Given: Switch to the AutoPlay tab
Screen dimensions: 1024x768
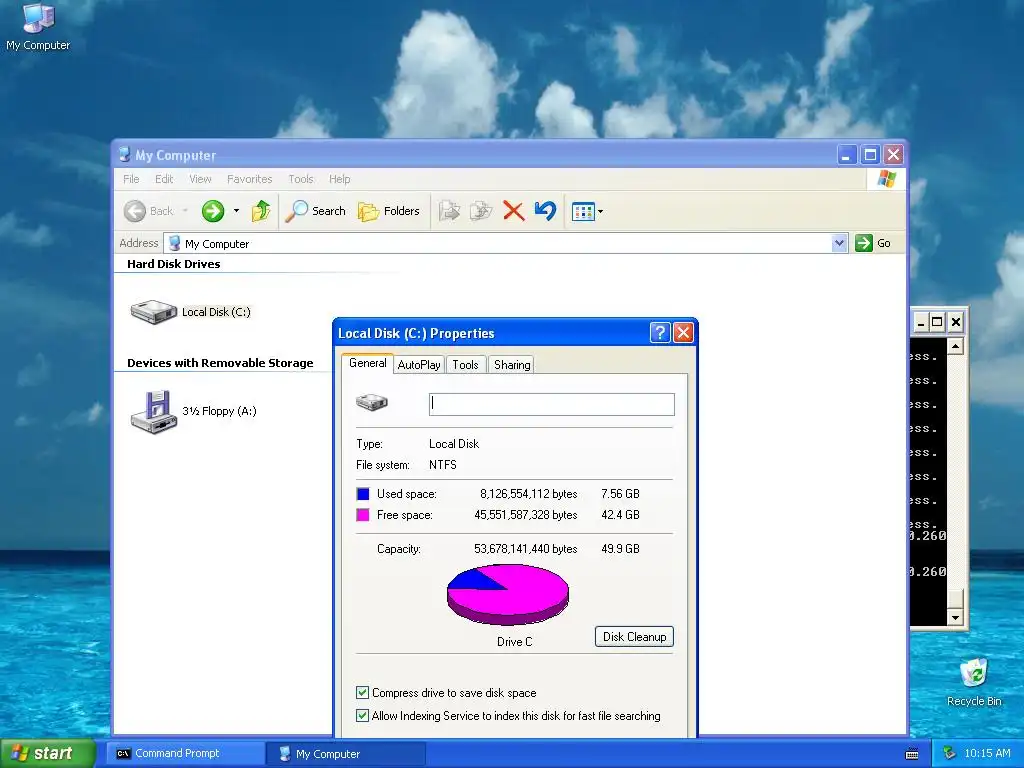Looking at the screenshot, I should tap(419, 365).
